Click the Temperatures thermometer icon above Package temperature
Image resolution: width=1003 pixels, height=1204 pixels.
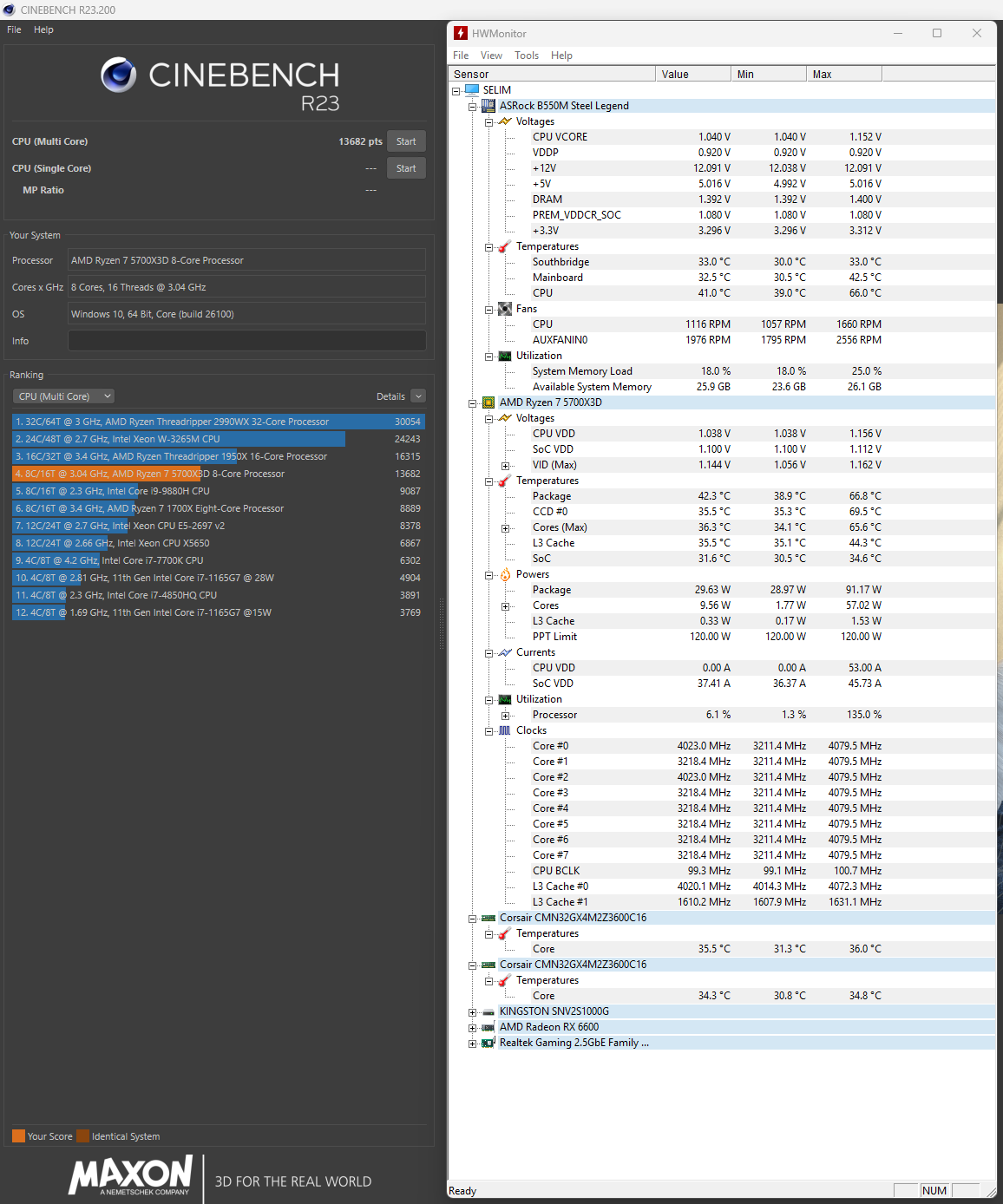point(505,481)
